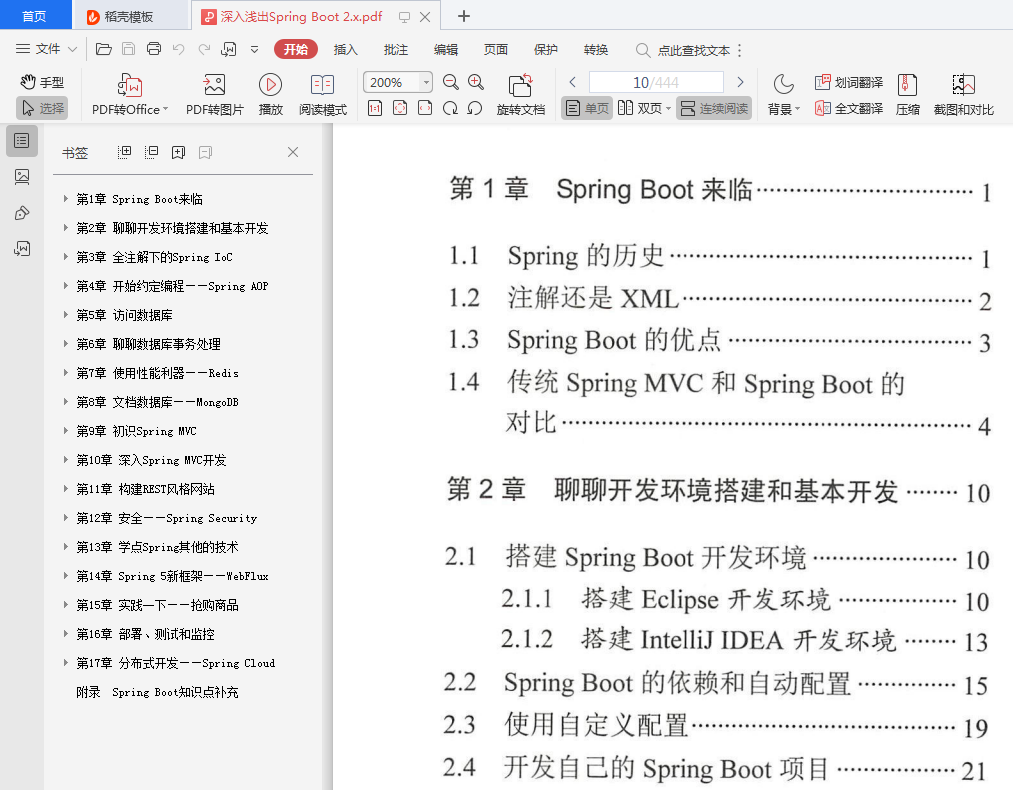Enable 划词翻译 word translation
Image resolution: width=1013 pixels, height=790 pixels.
tap(849, 82)
